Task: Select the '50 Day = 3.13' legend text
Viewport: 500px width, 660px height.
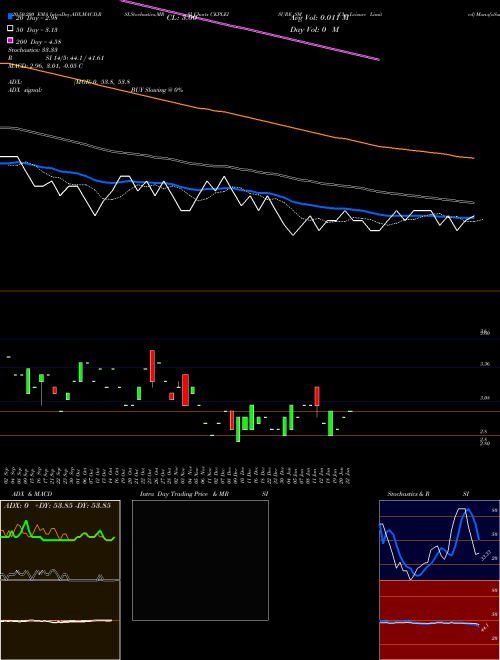Action: [x=37, y=30]
